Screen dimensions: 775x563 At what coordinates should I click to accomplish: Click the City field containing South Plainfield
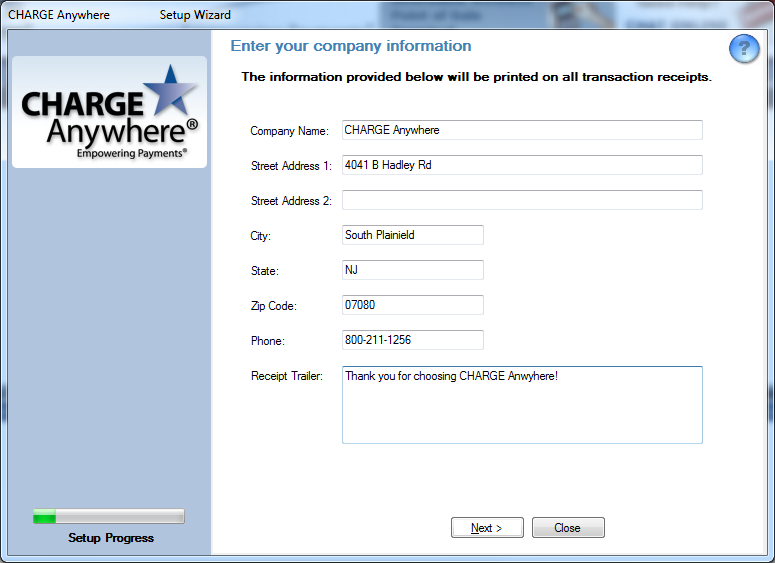(412, 235)
